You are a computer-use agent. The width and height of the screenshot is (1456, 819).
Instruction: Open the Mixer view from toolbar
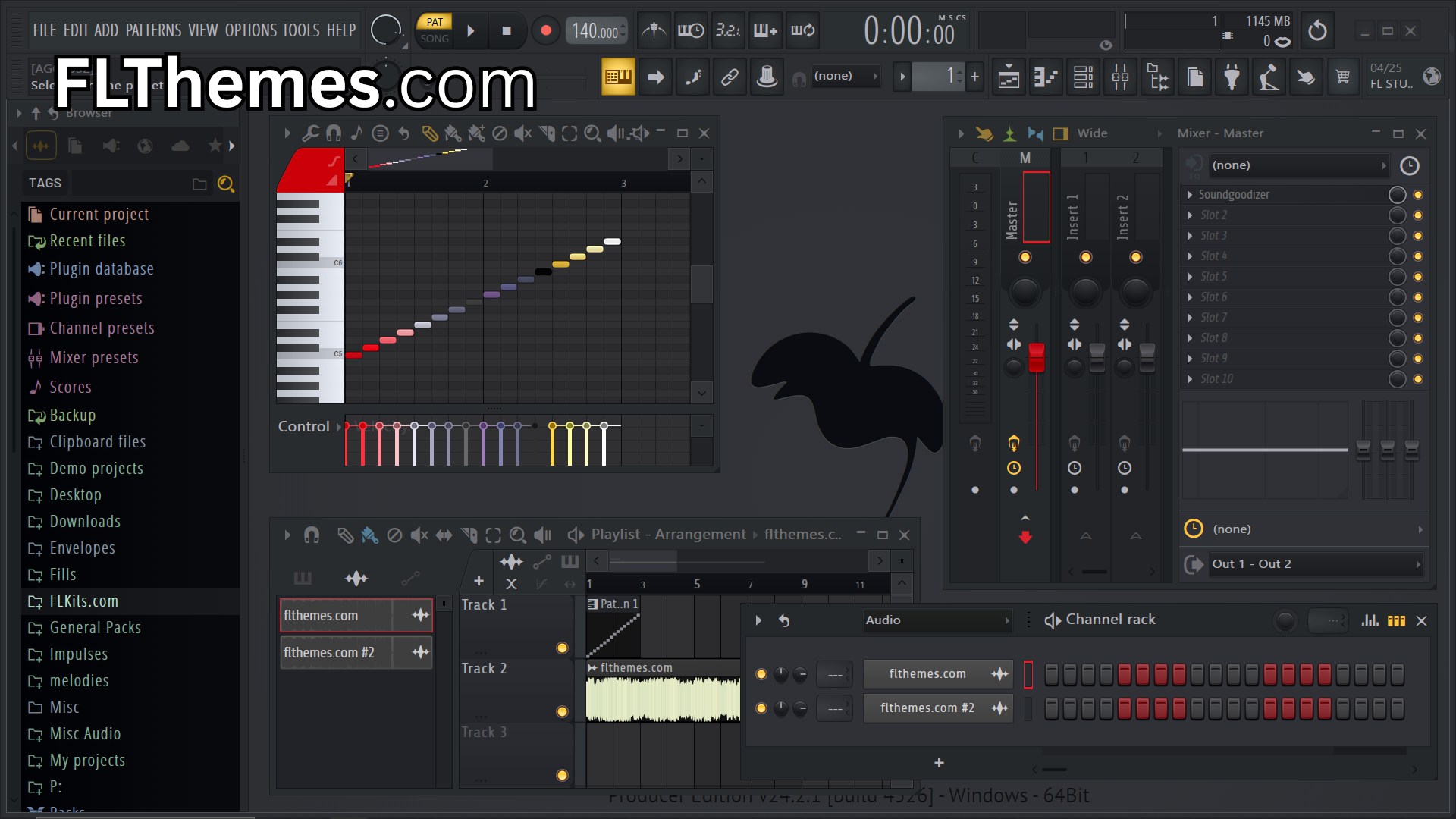coord(1120,77)
